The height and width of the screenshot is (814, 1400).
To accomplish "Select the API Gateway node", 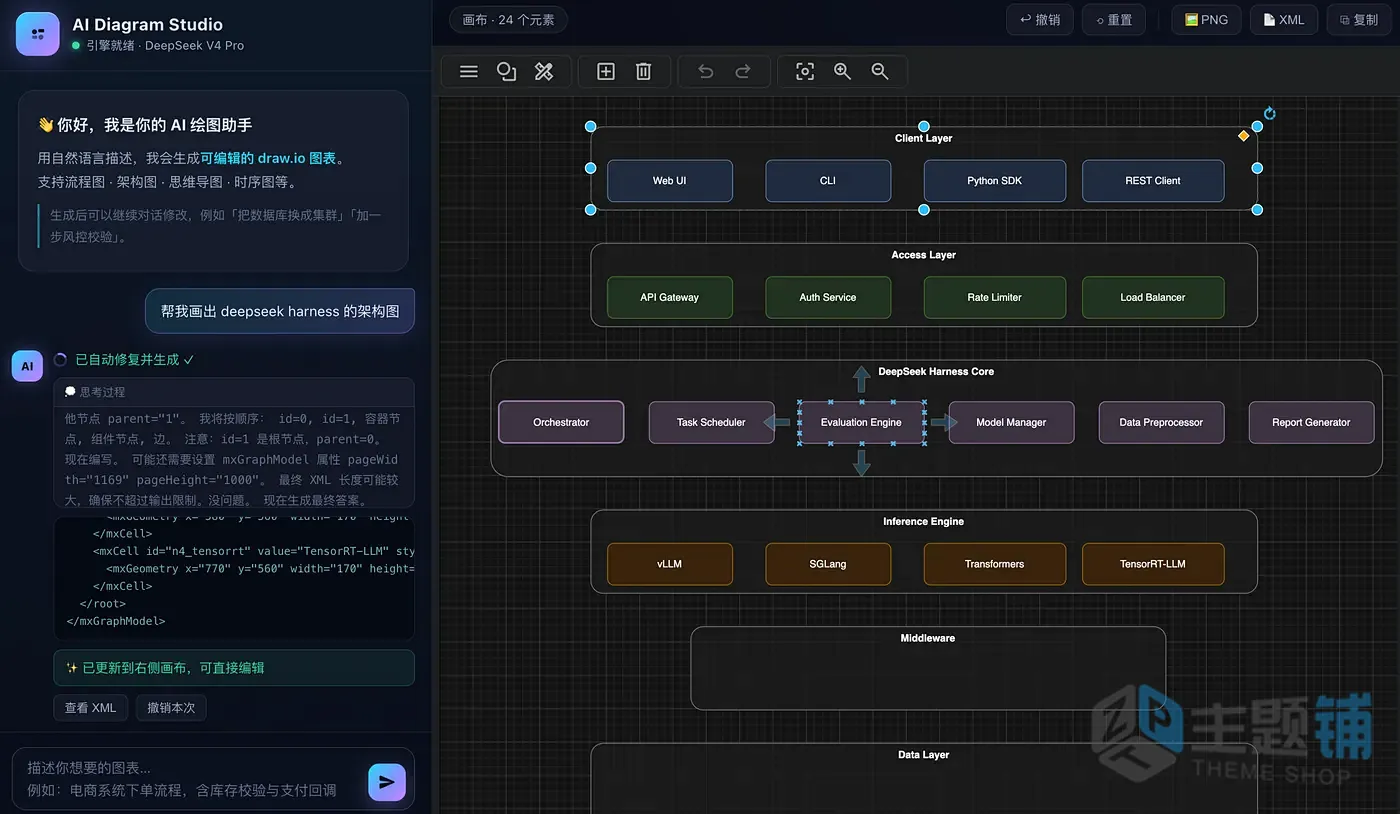I will (670, 298).
